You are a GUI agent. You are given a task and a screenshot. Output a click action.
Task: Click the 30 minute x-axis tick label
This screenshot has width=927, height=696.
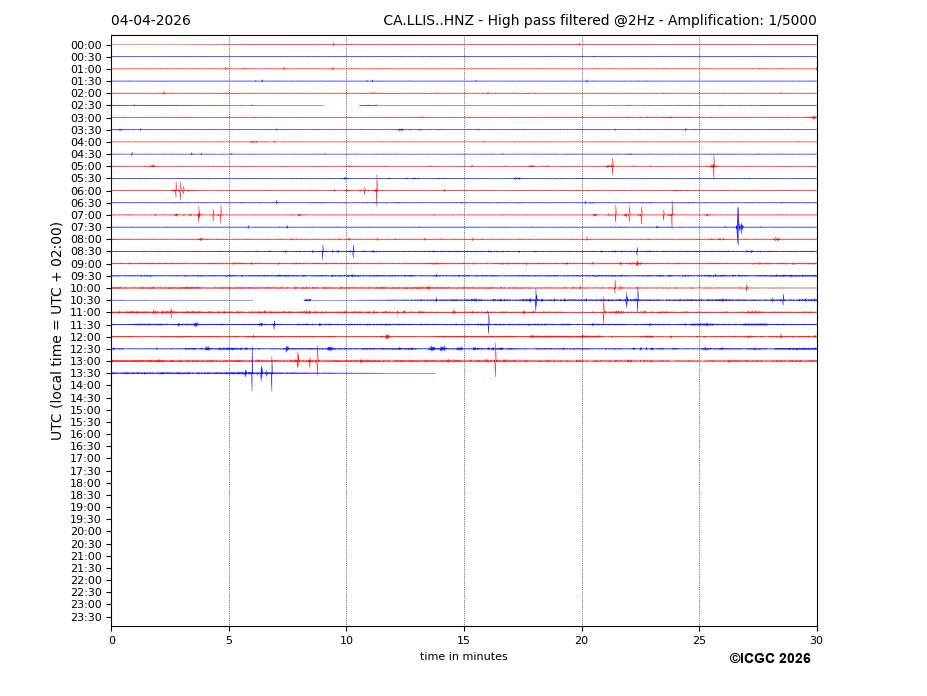click(816, 640)
